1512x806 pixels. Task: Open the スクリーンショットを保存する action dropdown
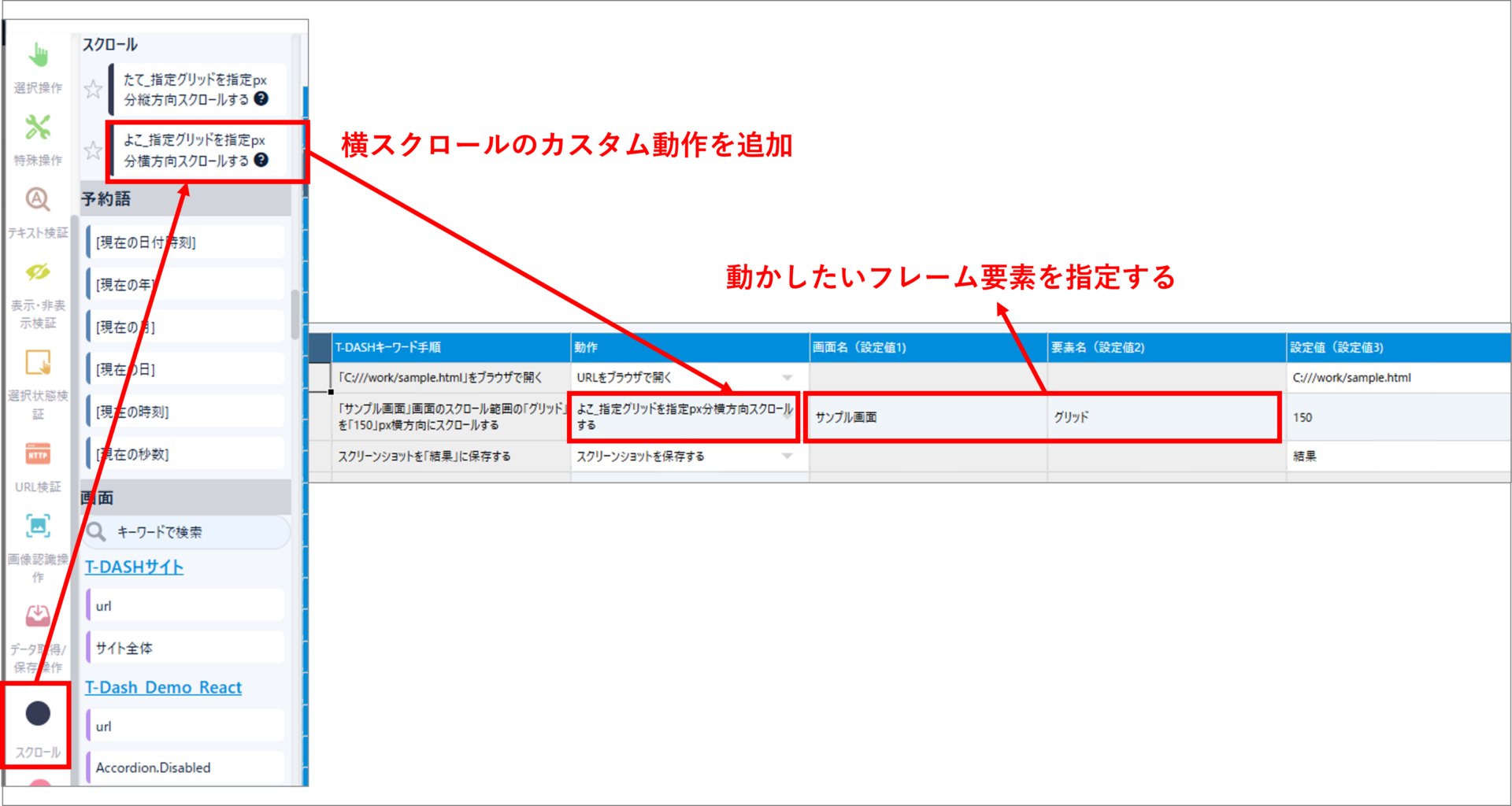point(787,457)
